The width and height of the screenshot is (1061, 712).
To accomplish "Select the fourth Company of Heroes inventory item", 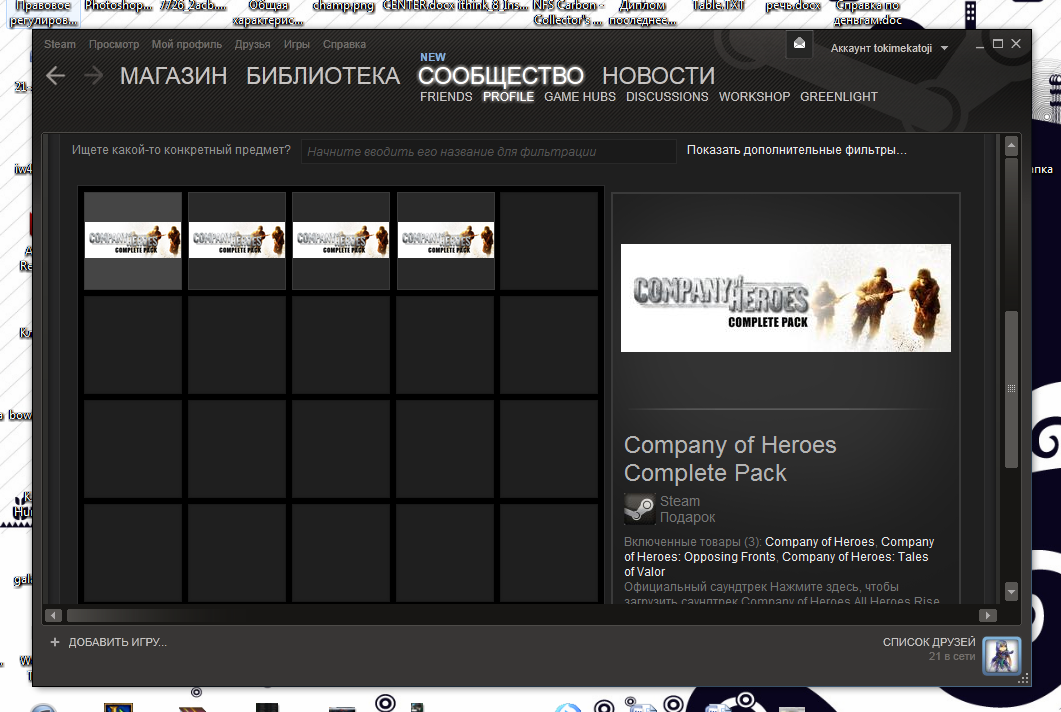I will tap(446, 240).
